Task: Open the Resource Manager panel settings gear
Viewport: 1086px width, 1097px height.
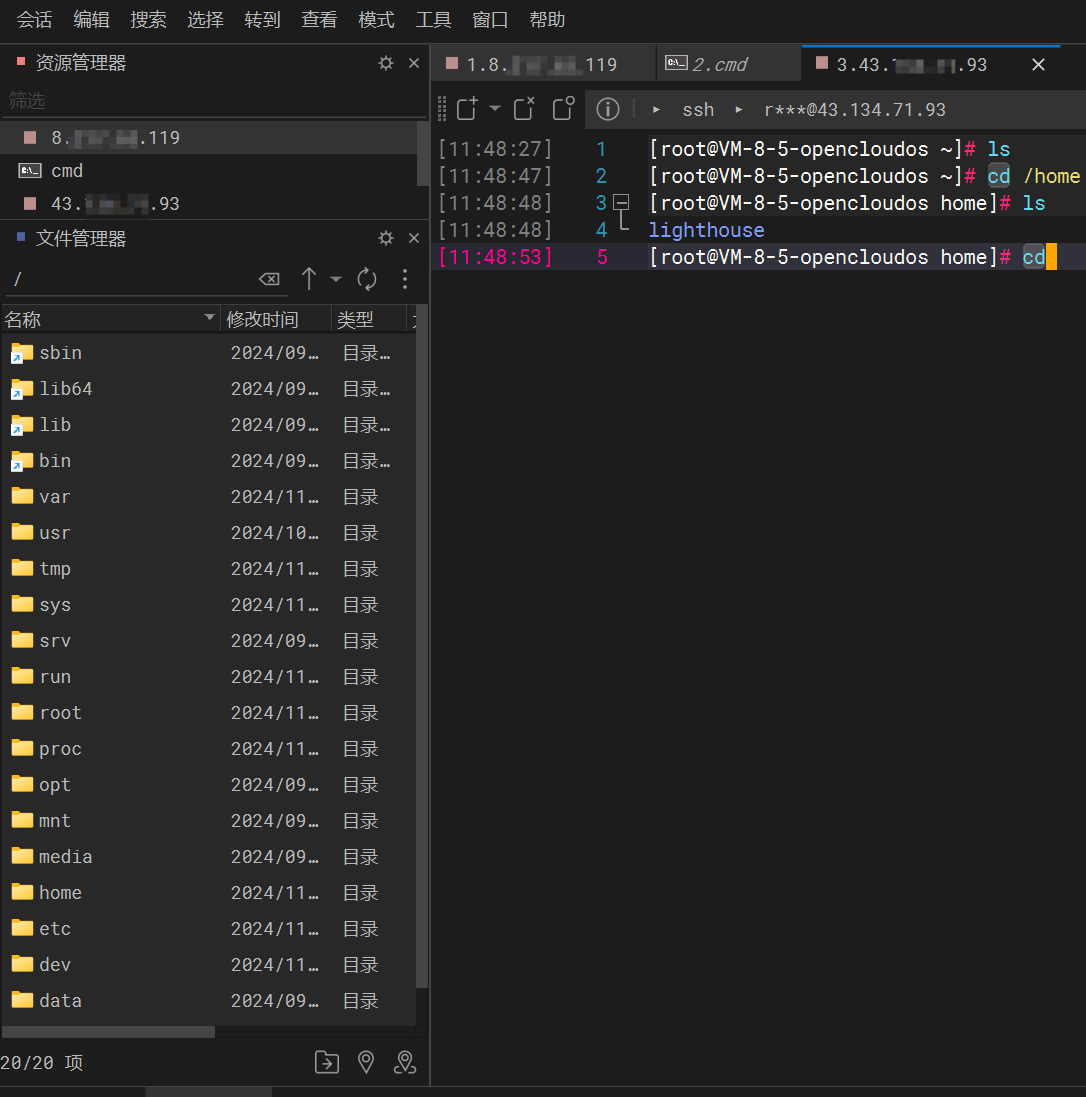Action: pyautogui.click(x=386, y=63)
